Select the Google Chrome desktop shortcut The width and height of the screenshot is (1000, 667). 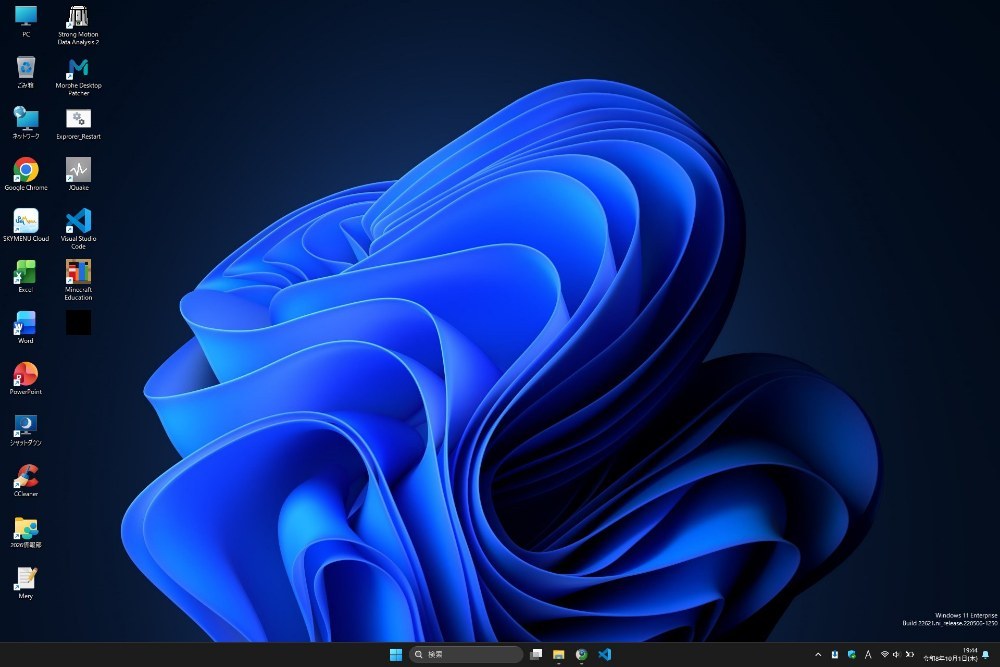26,174
